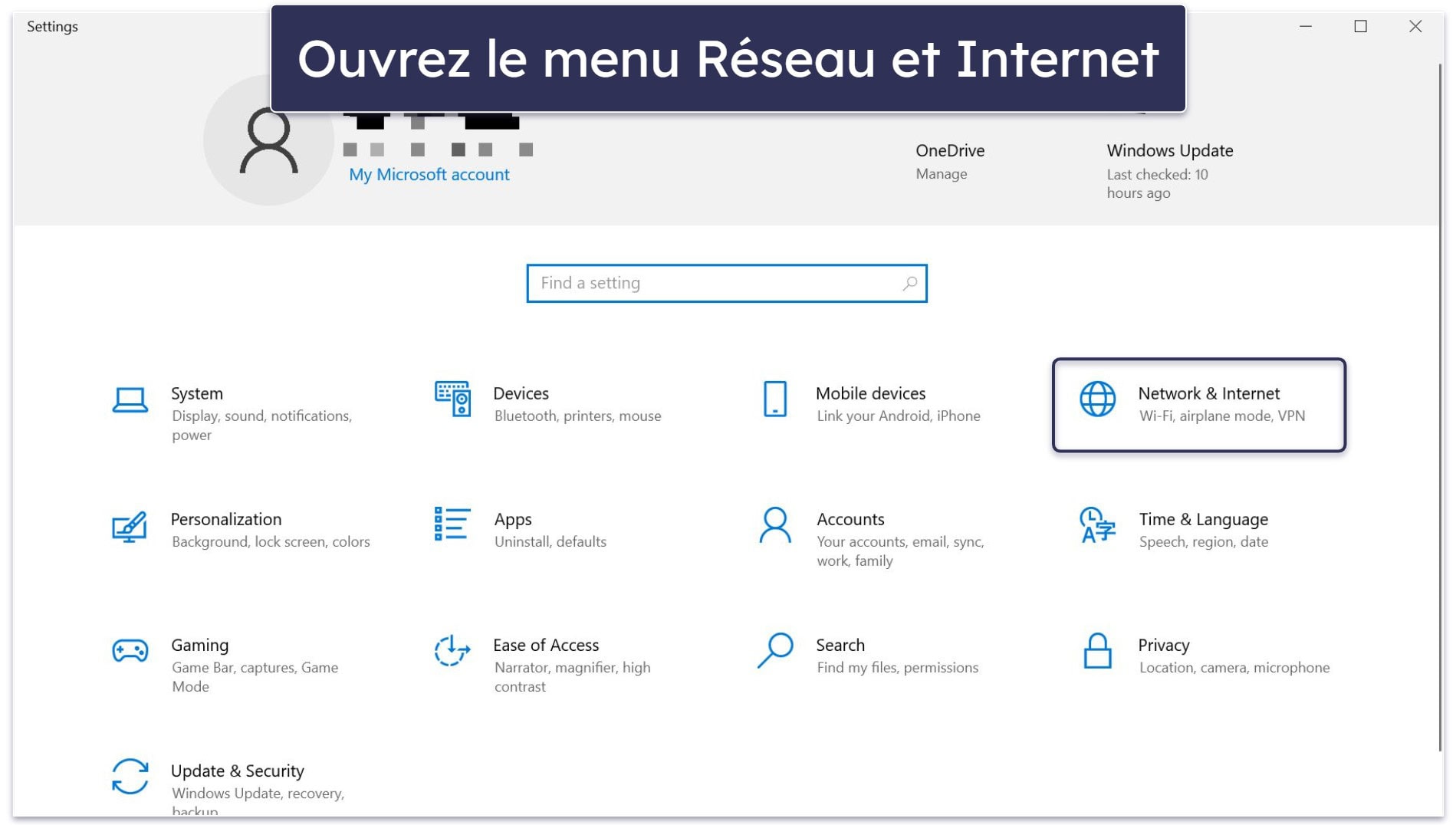
Task: Click Manage under OneDrive
Action: pos(941,174)
